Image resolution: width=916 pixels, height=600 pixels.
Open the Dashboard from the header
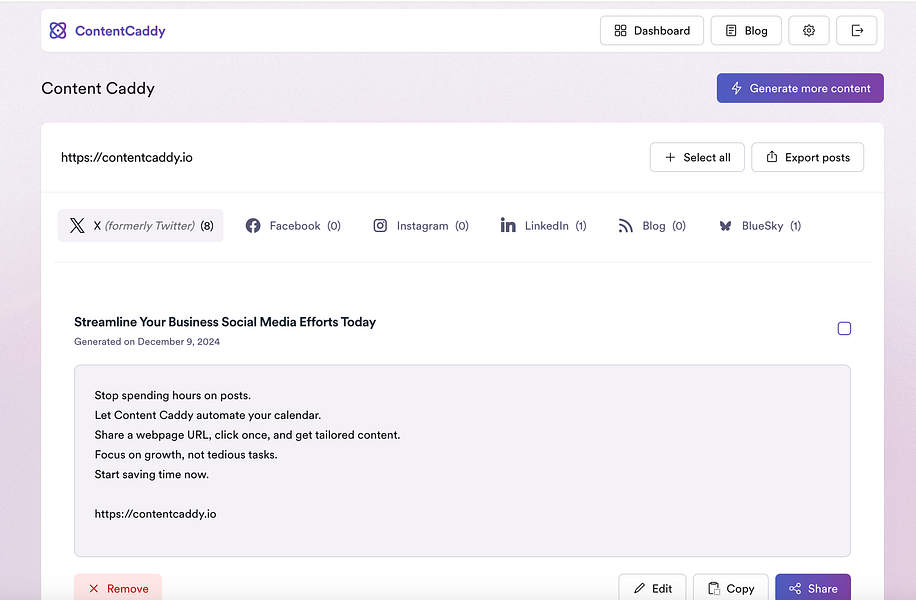coord(651,30)
